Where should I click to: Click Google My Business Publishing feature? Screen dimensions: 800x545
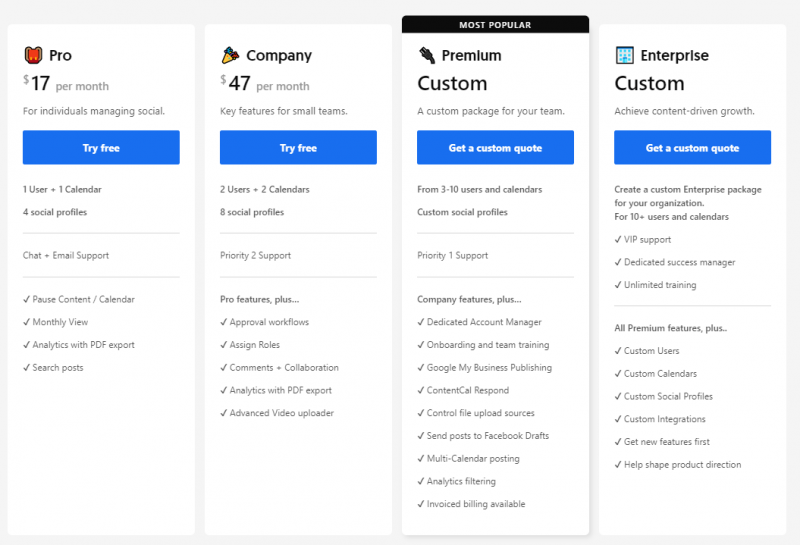click(x=489, y=367)
